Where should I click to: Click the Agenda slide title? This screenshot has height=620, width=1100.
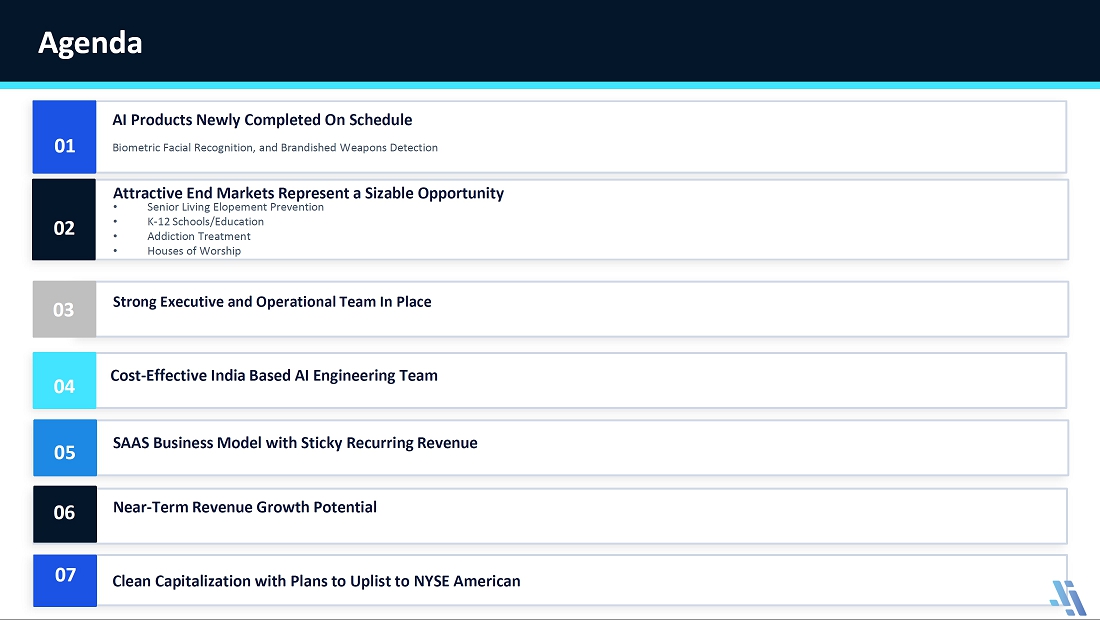click(90, 43)
